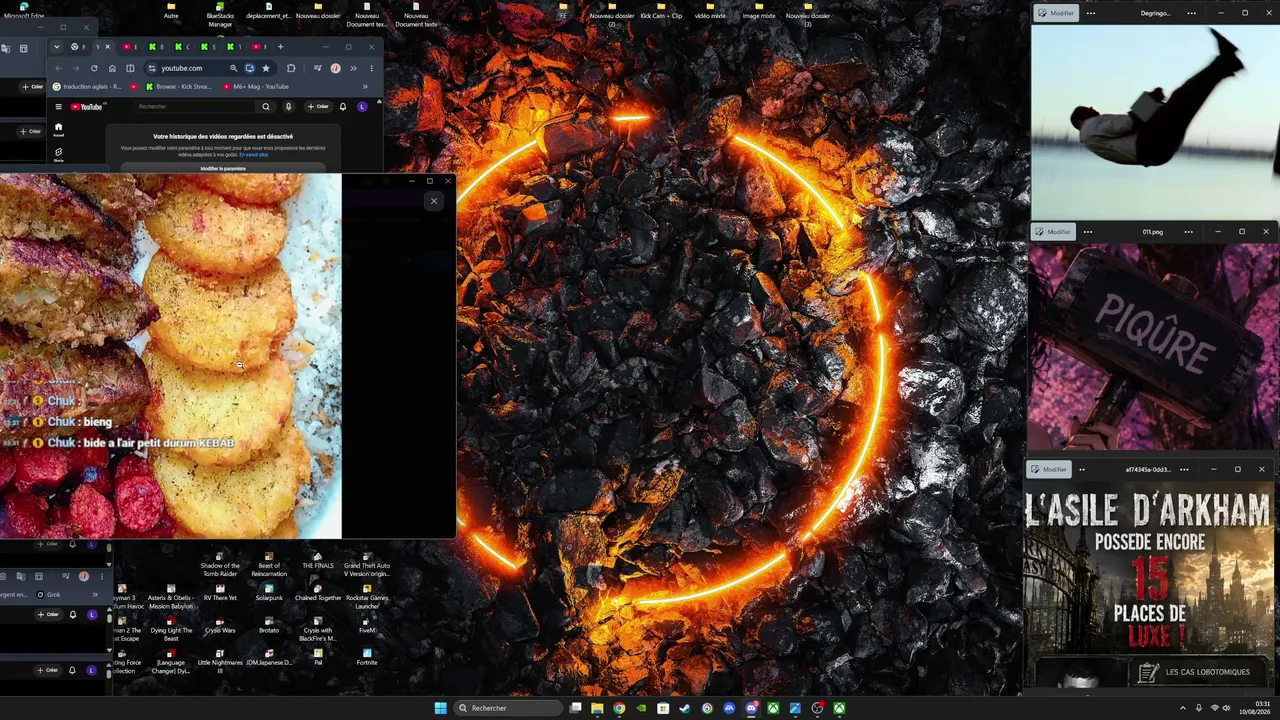Select the Rockstar Games Launcher shortcut
The width and height of the screenshot is (1280, 720).
(367, 597)
